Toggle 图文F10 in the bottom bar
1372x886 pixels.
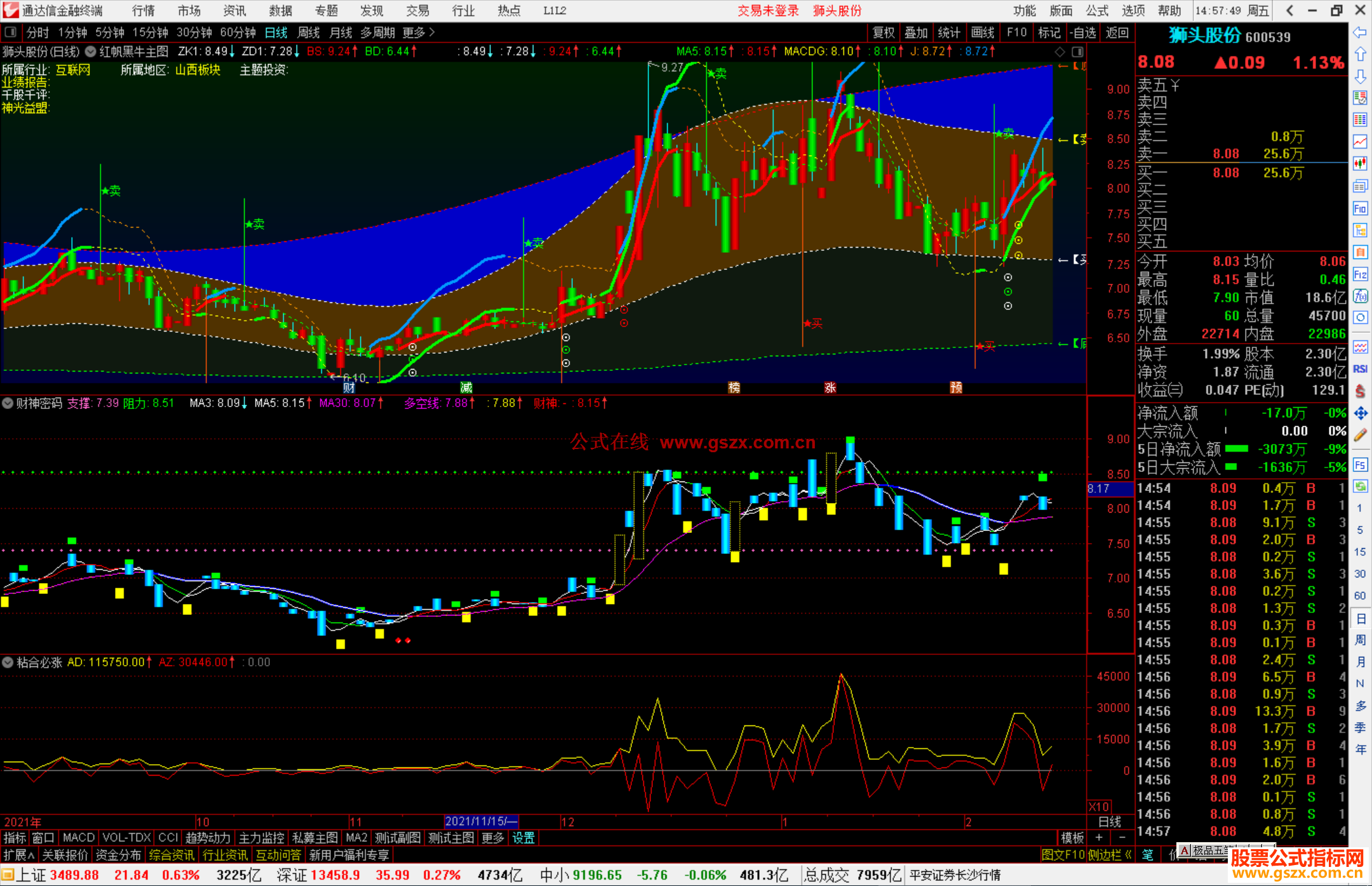point(1063,855)
